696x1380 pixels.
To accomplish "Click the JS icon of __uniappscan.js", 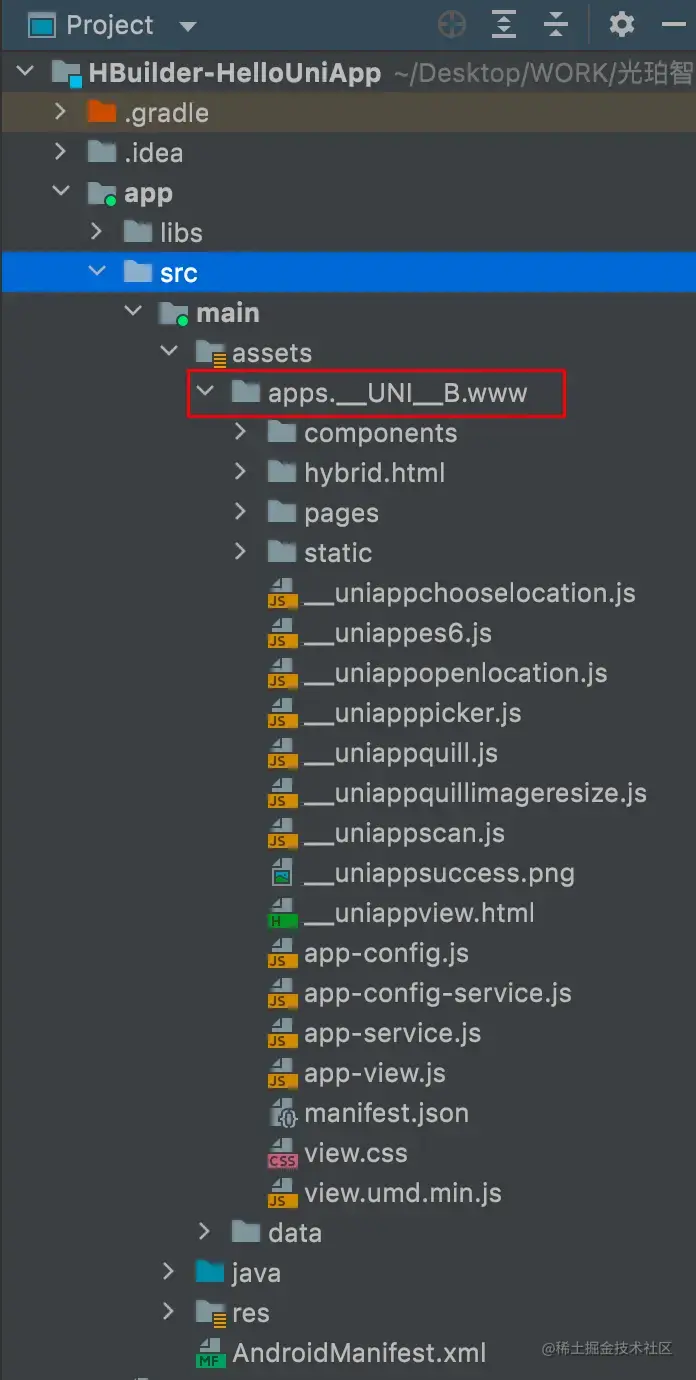I will 282,833.
